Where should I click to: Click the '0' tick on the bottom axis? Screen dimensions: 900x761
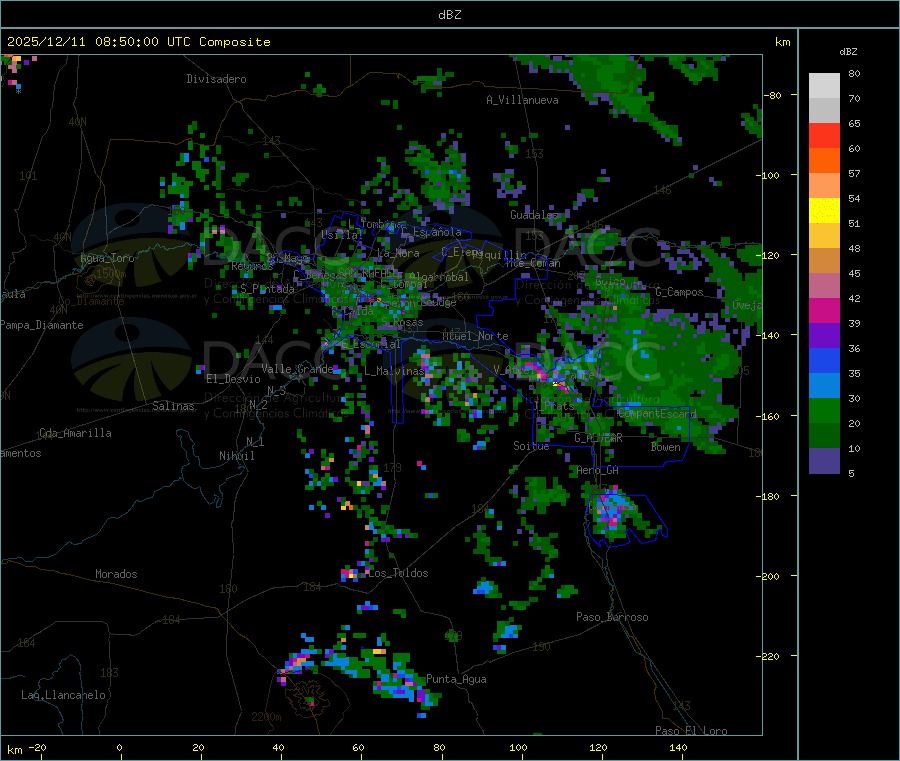click(x=119, y=747)
